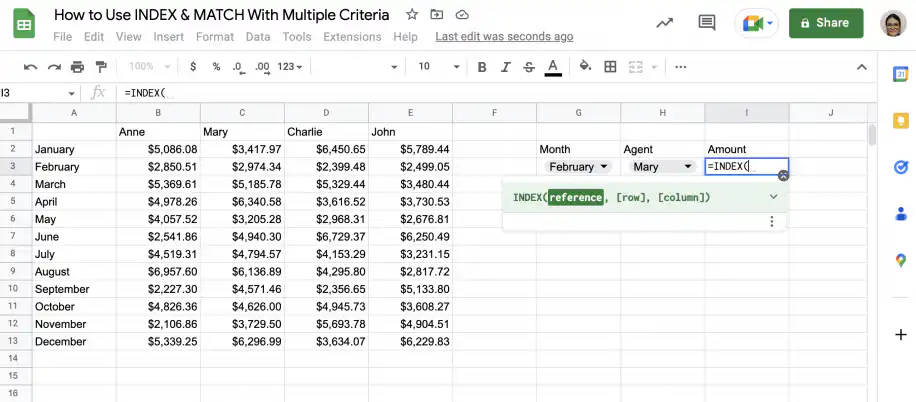
Task: Open the account profile picture
Action: point(893,23)
